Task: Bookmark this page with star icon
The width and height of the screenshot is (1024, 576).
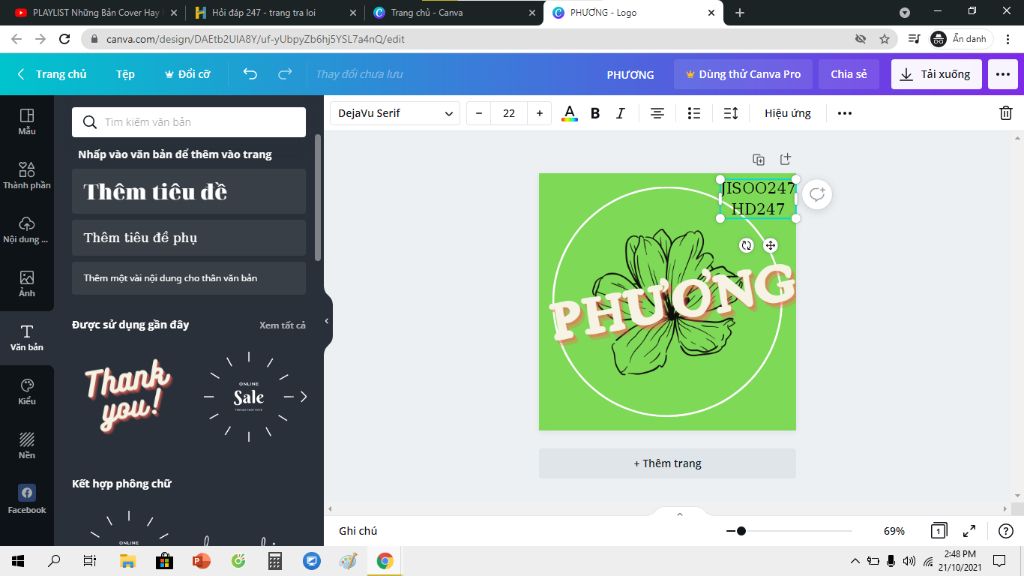Action: click(x=884, y=39)
